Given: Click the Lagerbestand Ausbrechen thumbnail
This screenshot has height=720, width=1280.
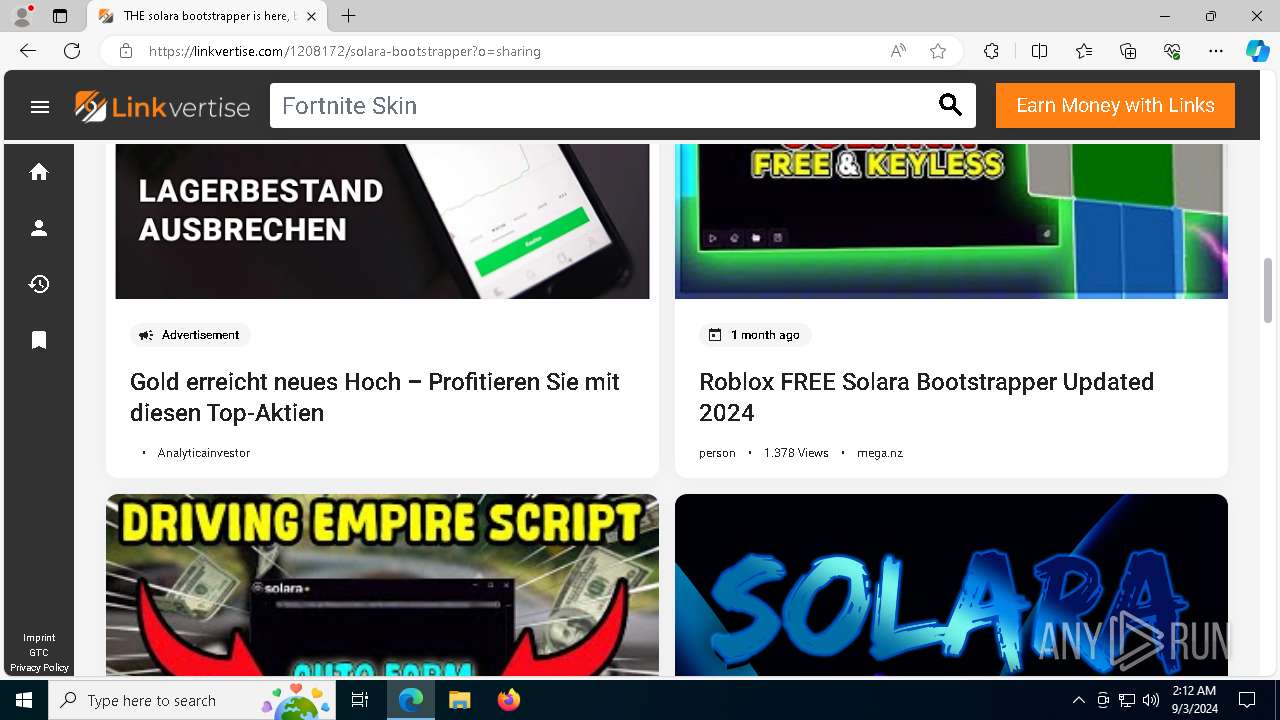Looking at the screenshot, I should 382,221.
